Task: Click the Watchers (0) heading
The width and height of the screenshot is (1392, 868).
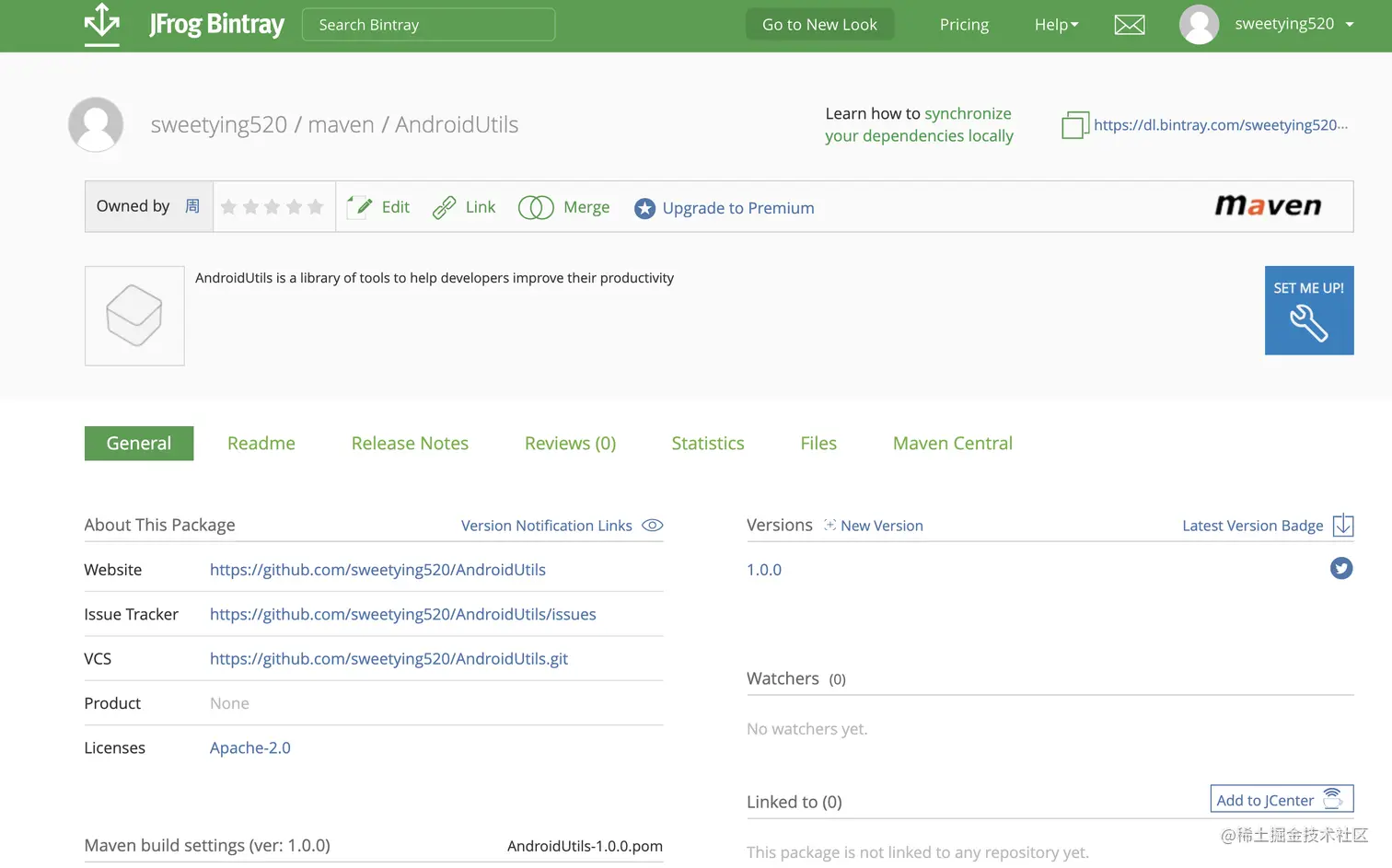Action: (x=796, y=678)
